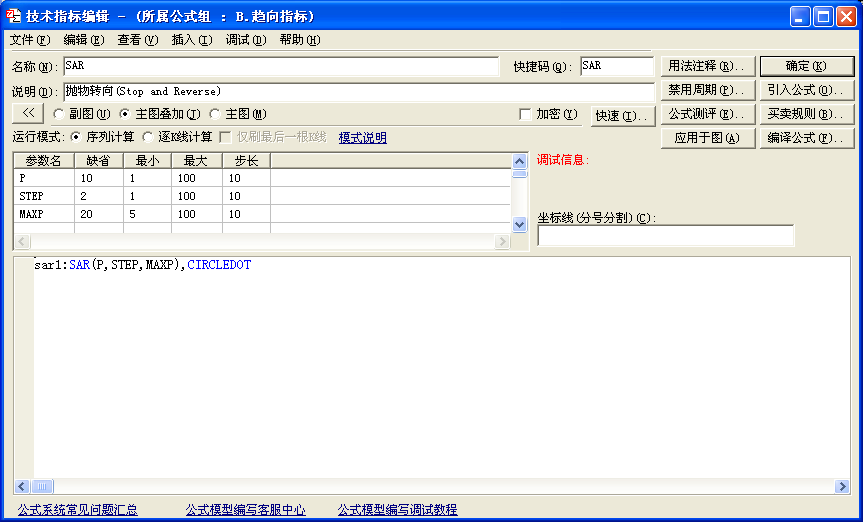Maximize the 技术指标编辑 window

tap(823, 17)
